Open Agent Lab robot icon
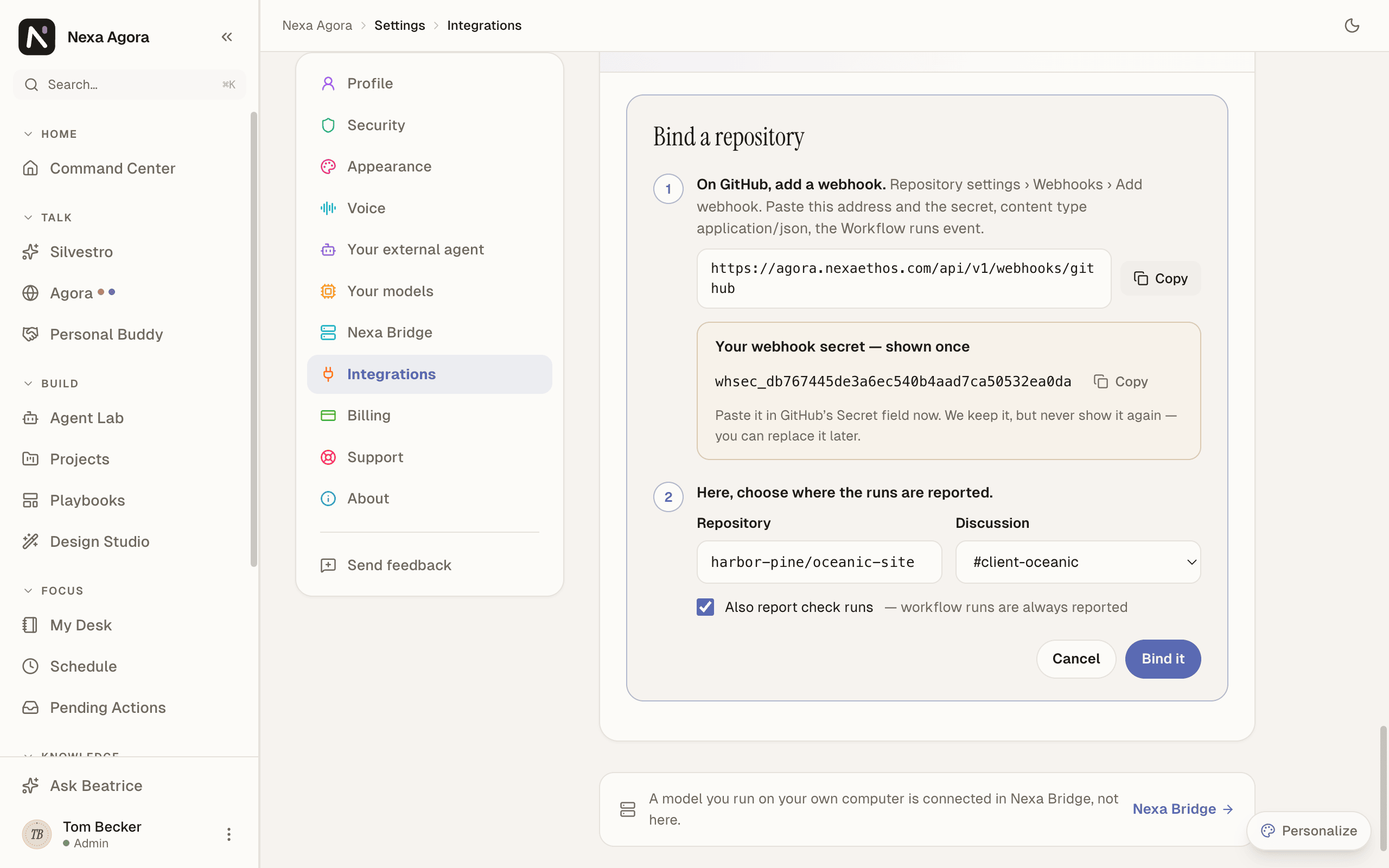Image resolution: width=1389 pixels, height=868 pixels. [30, 418]
